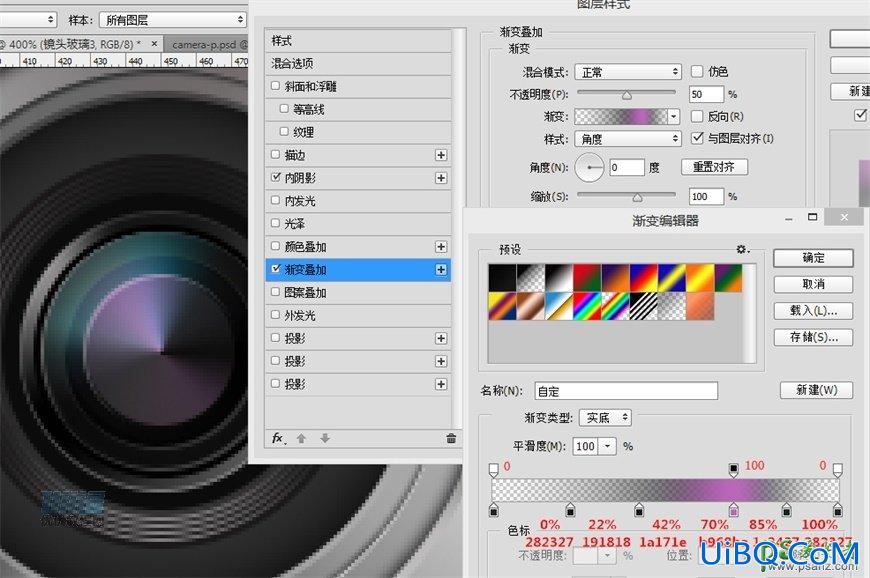Screen dimensions: 870x578
Task: Select the orange-yellow-orange gradient preset
Action: tap(700, 278)
